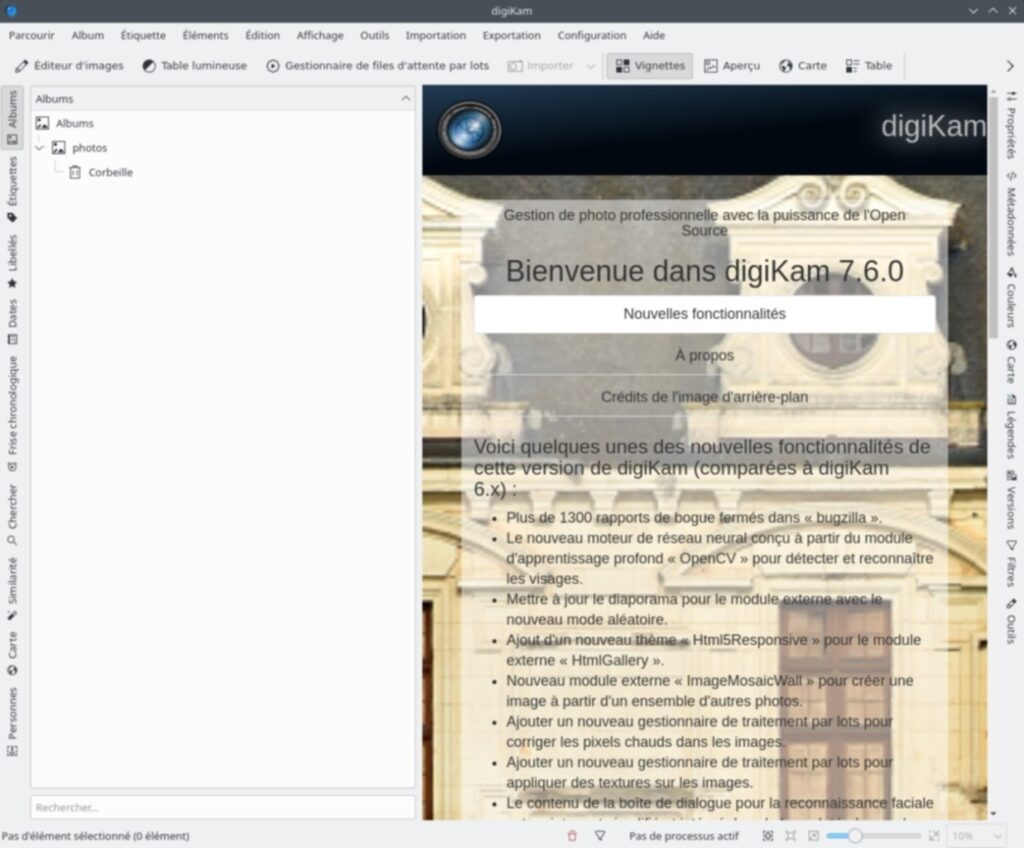Open the Étiquette menu
Viewport: 1024px width, 848px height.
coord(143,35)
